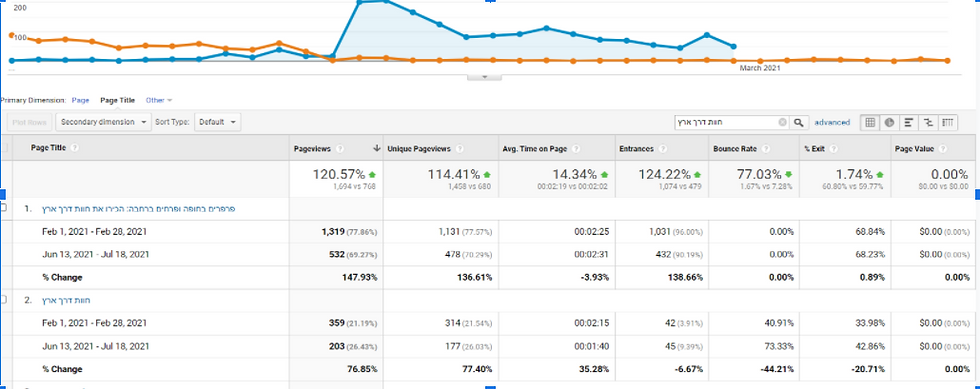Screen dimensions: 980x389
Task: Open the help icon next to Unique Pageviews
Action: [459, 149]
